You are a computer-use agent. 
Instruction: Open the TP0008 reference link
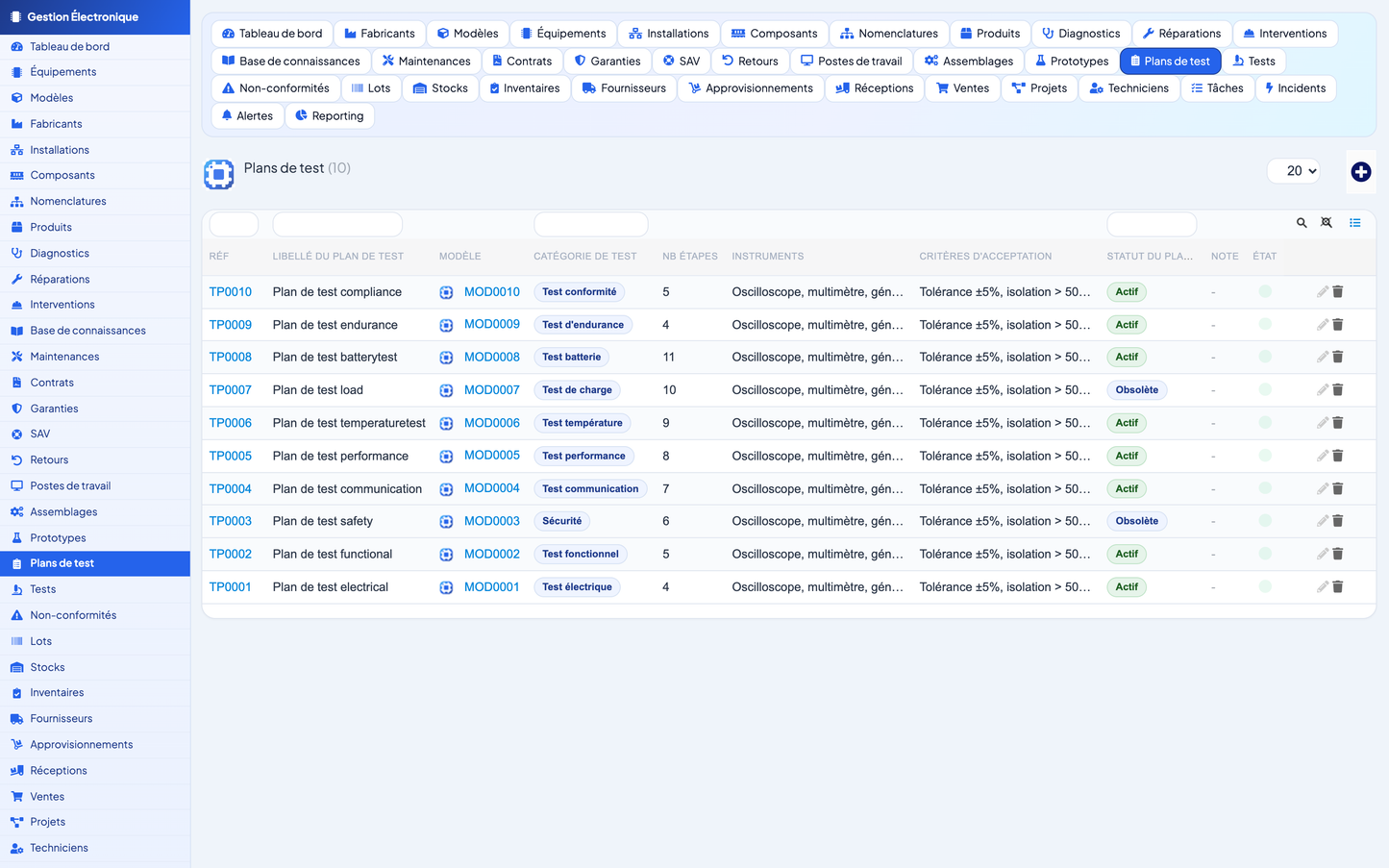[231, 357]
